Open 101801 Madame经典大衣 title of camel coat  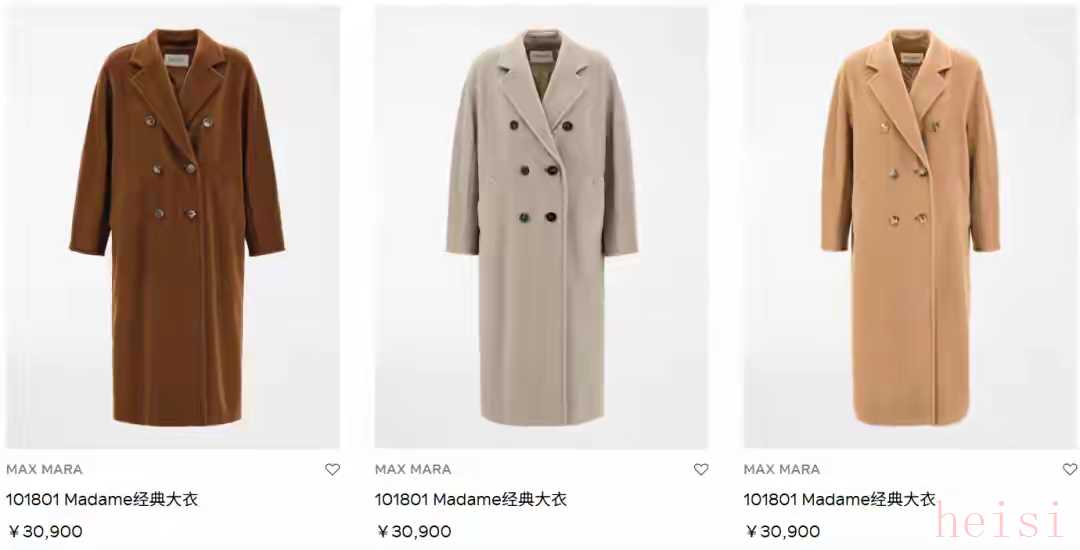pyautogui.click(x=840, y=500)
